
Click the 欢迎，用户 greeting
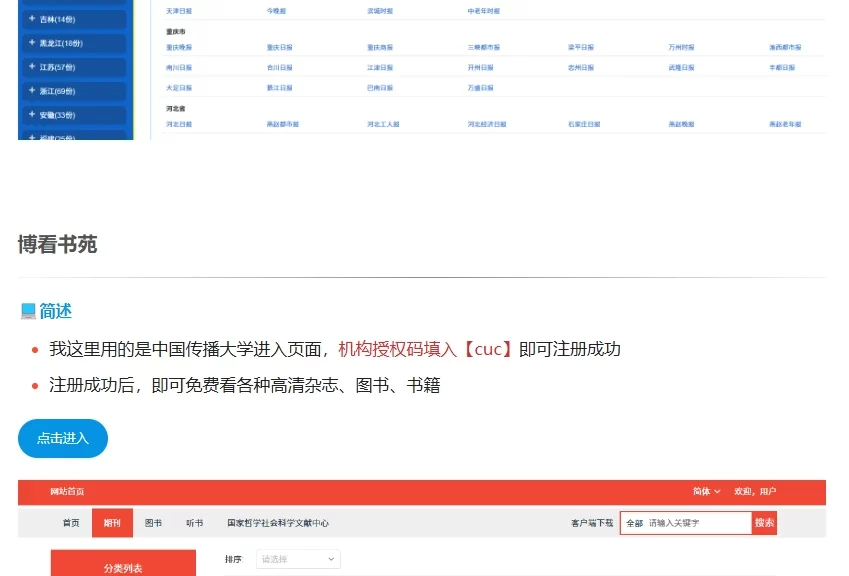[x=755, y=492]
